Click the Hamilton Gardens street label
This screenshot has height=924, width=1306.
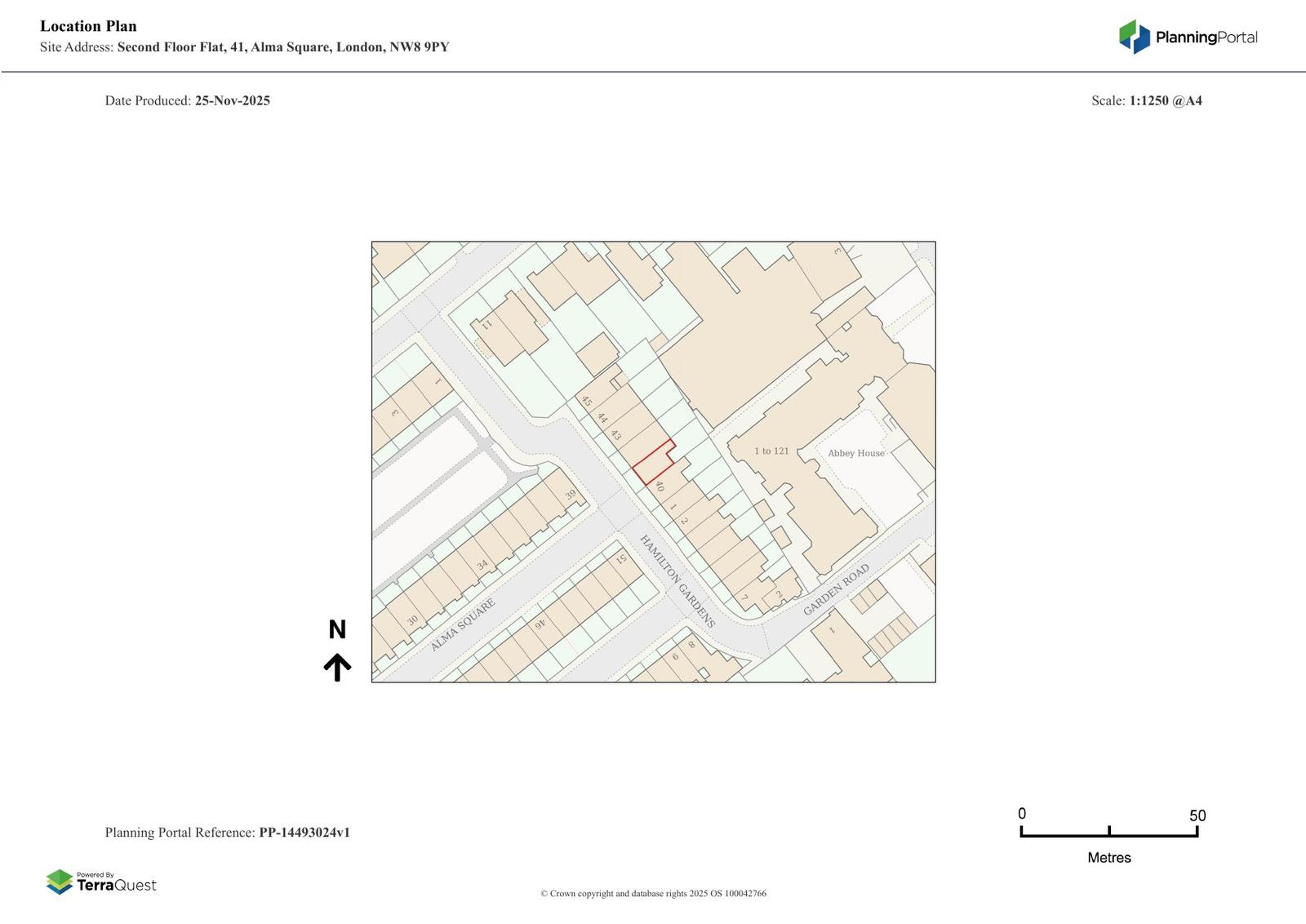pyautogui.click(x=677, y=581)
